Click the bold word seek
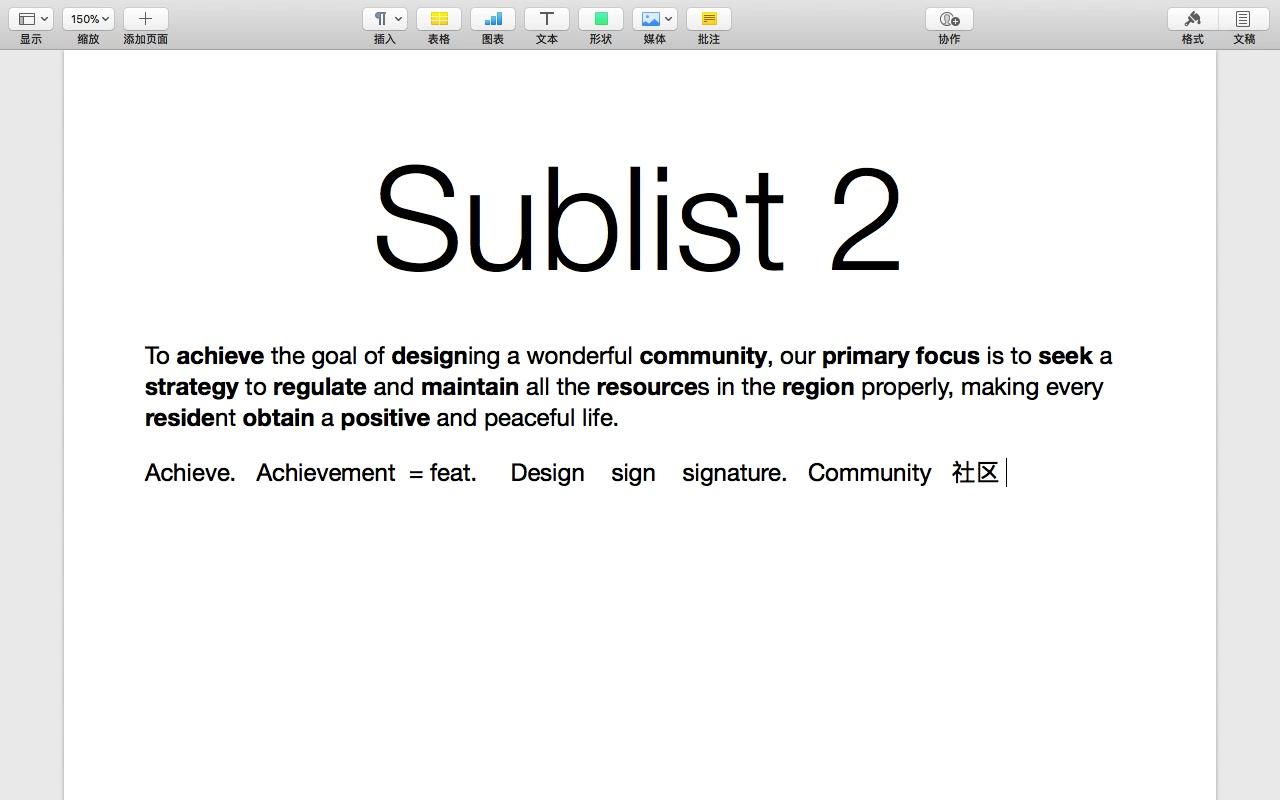 point(1065,356)
